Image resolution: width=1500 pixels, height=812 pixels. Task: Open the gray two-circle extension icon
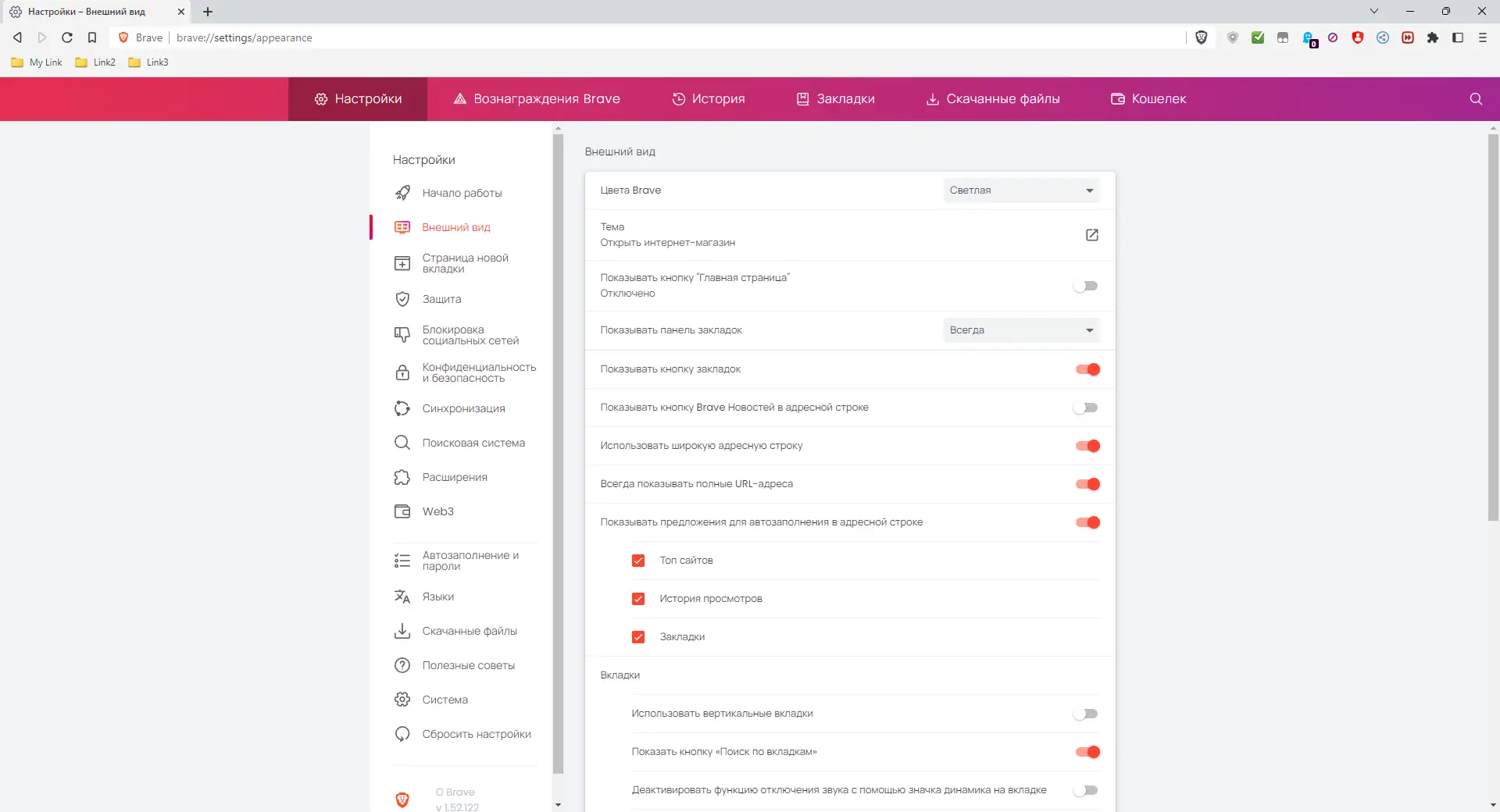[x=1283, y=37]
